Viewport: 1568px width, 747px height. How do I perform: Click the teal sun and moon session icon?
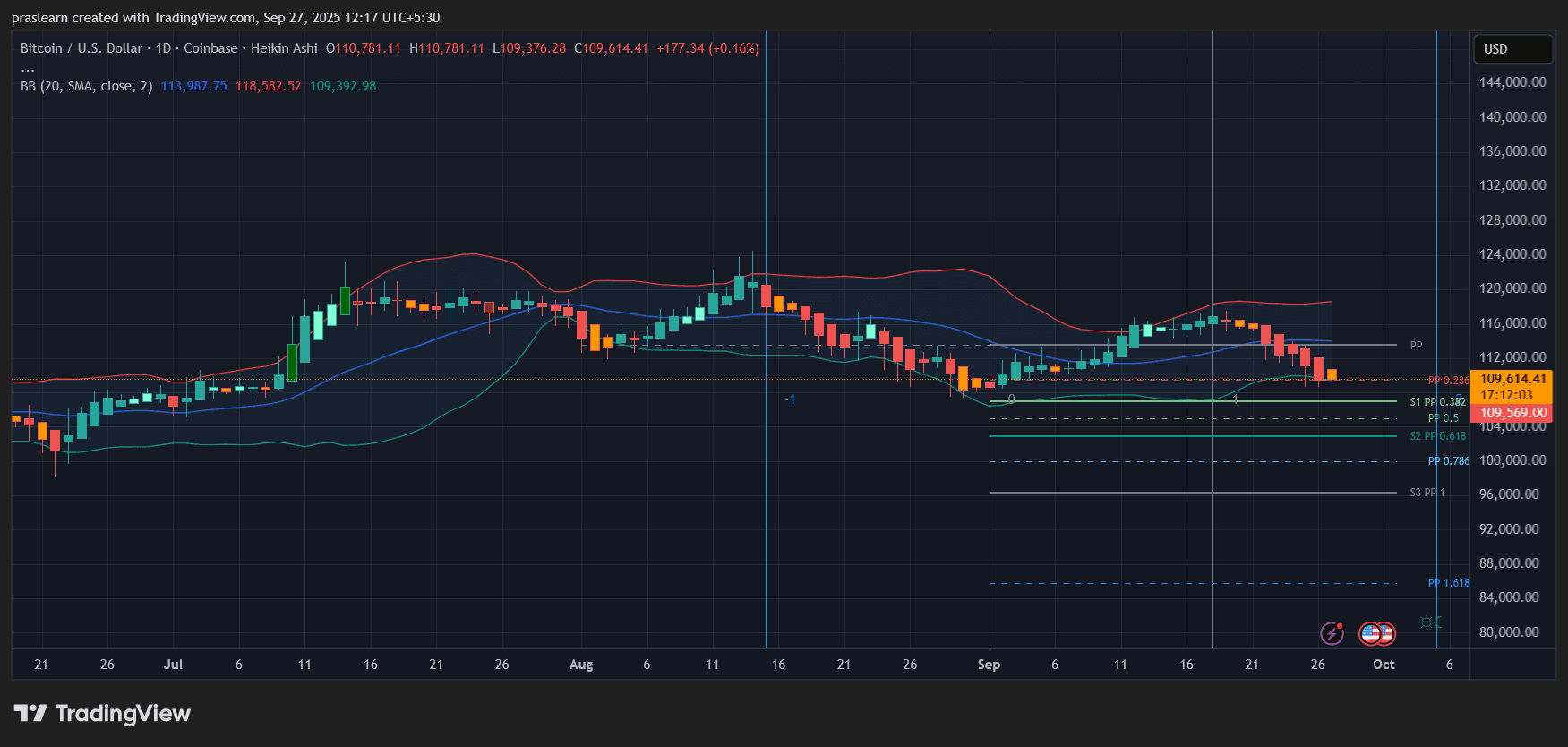[1430, 622]
